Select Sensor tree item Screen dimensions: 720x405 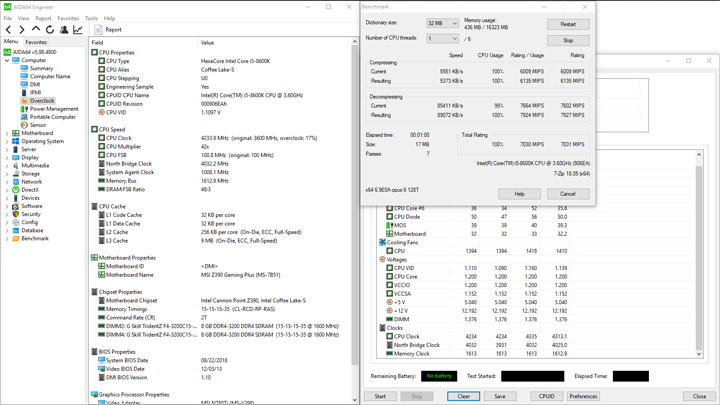point(38,125)
